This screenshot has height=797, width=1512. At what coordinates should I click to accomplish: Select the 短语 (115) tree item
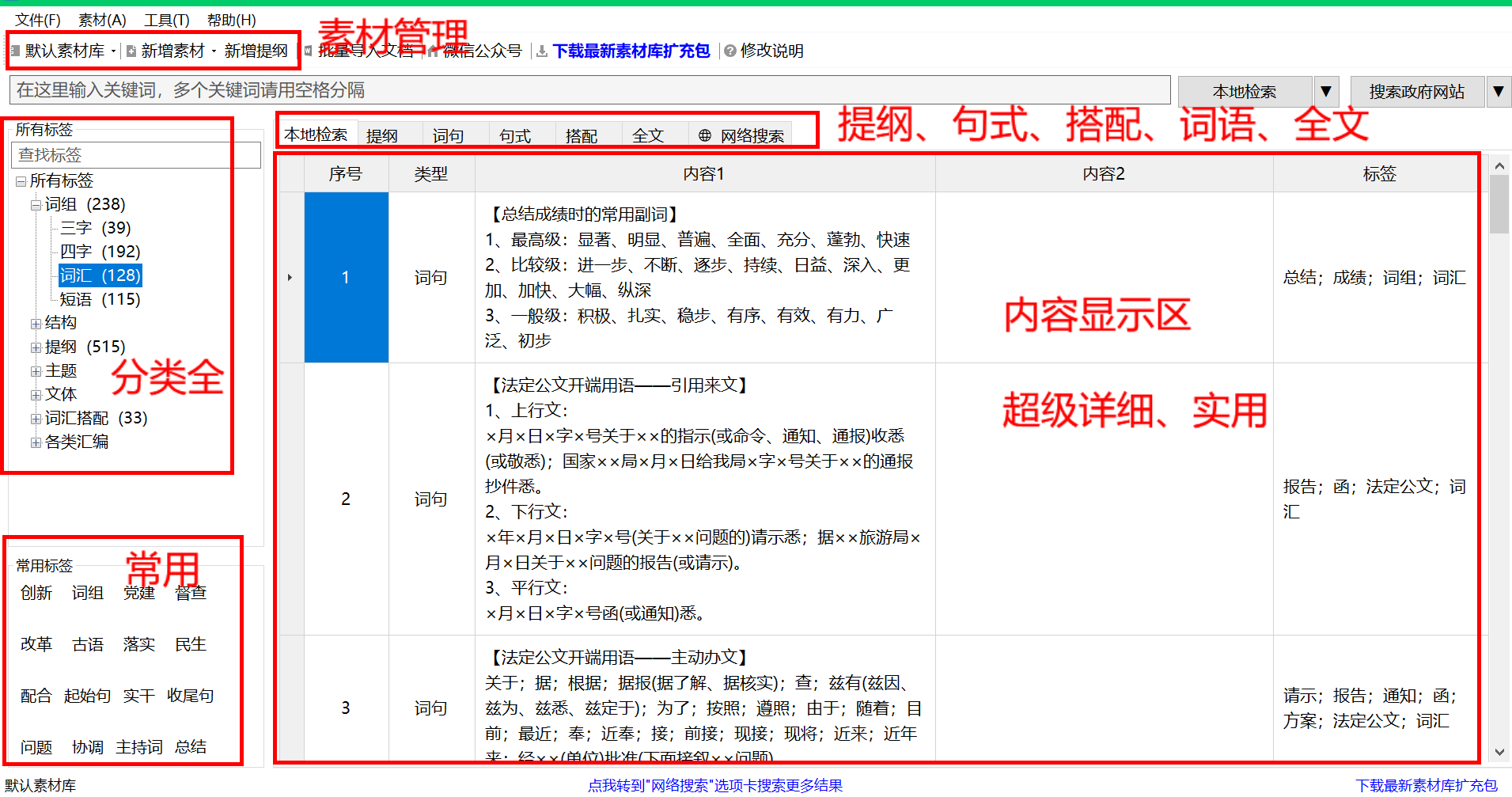pyautogui.click(x=100, y=299)
